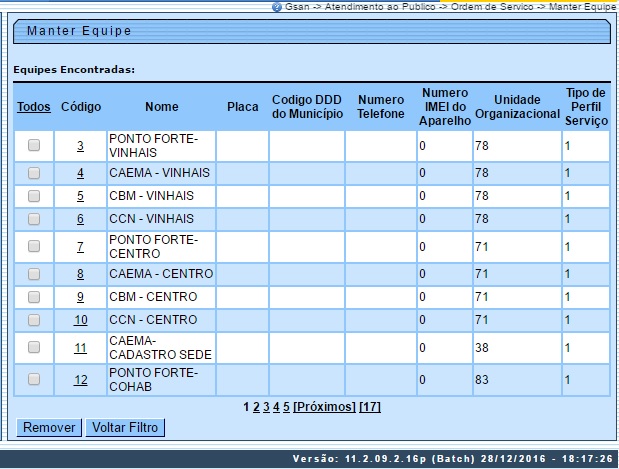
Task: Open team code 8 link
Action: (80, 274)
